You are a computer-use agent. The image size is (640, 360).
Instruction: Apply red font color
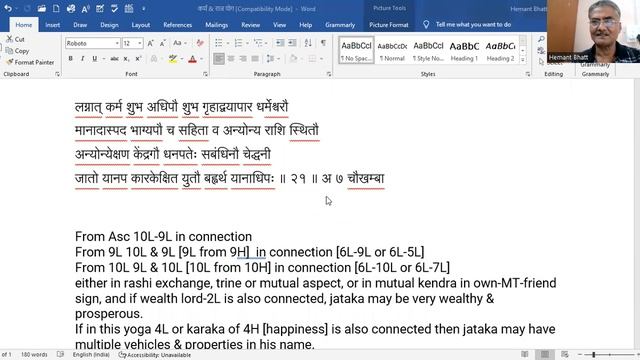pos(193,59)
